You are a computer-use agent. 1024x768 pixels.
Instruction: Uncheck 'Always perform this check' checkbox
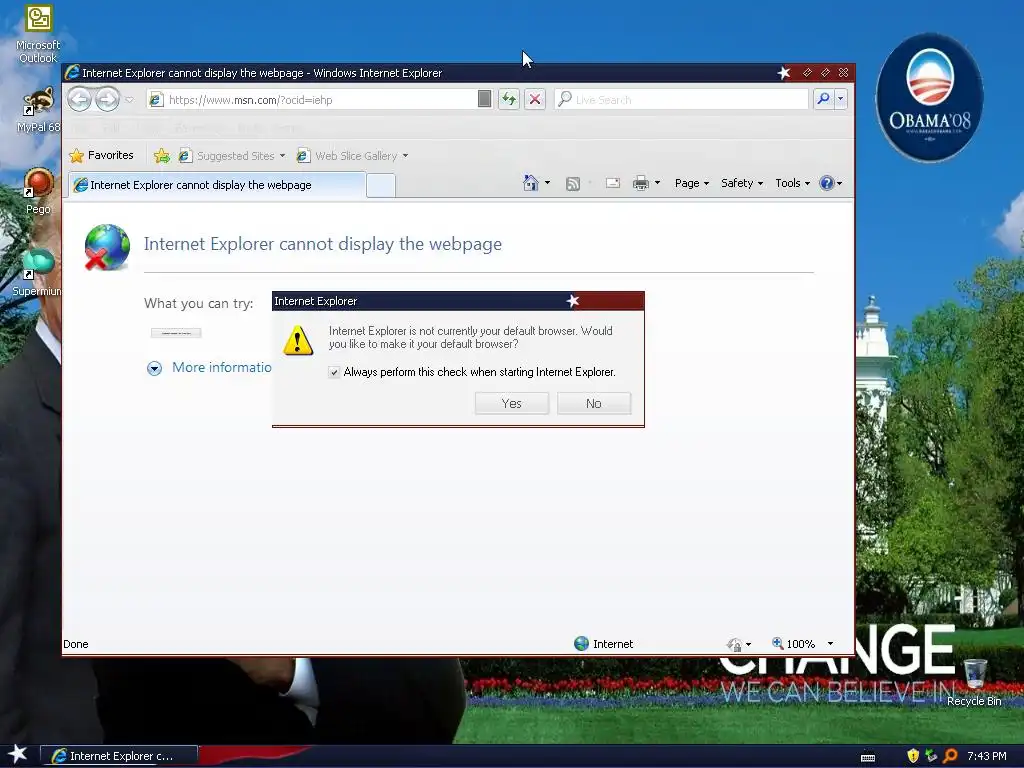[334, 372]
